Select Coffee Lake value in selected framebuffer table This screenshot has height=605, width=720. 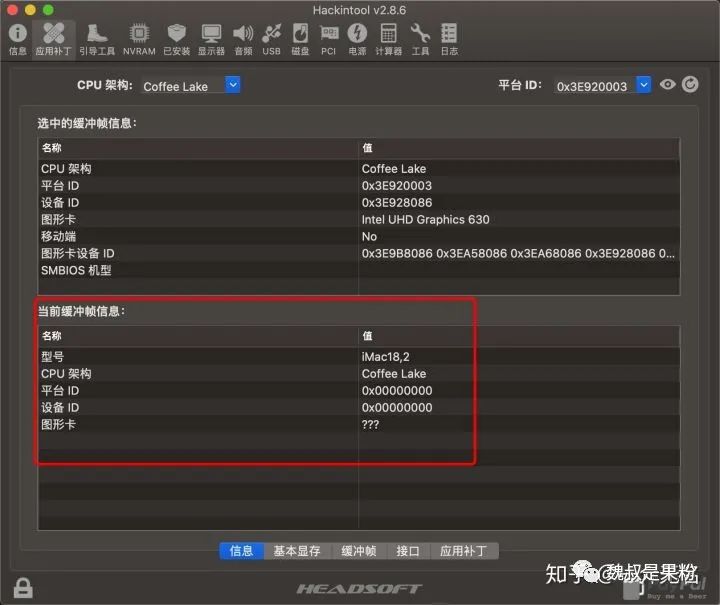394,168
